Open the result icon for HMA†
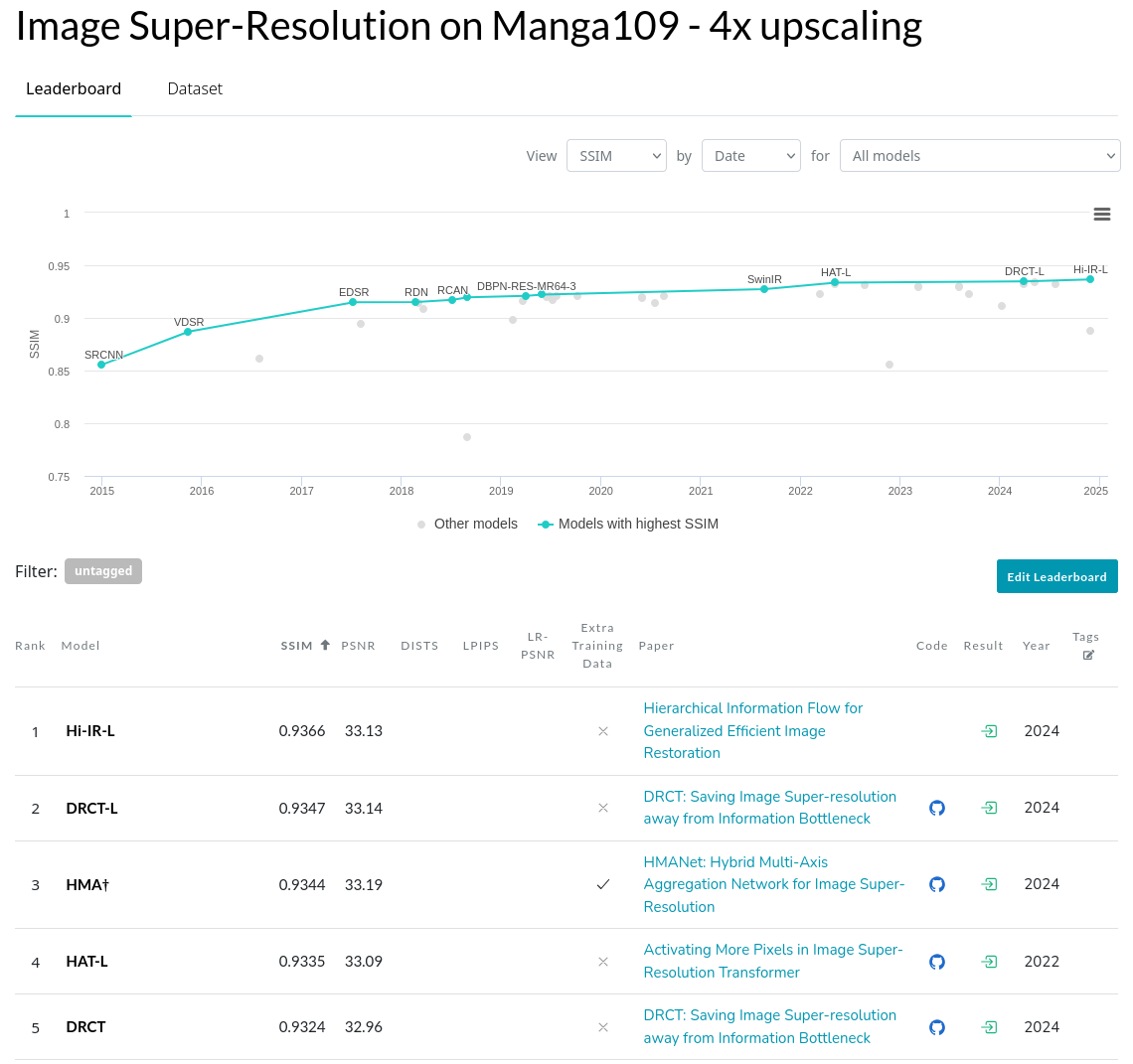The width and height of the screenshot is (1133, 1064). coord(989,884)
